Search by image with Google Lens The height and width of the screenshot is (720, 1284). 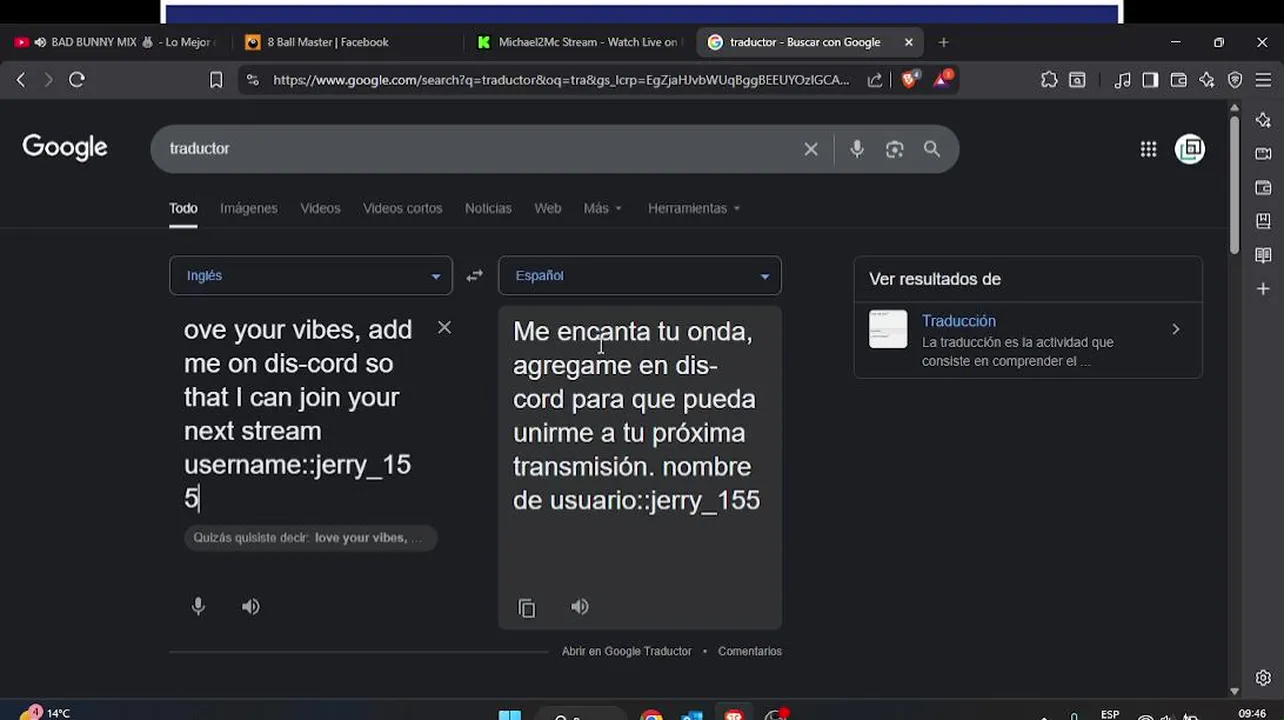[894, 149]
